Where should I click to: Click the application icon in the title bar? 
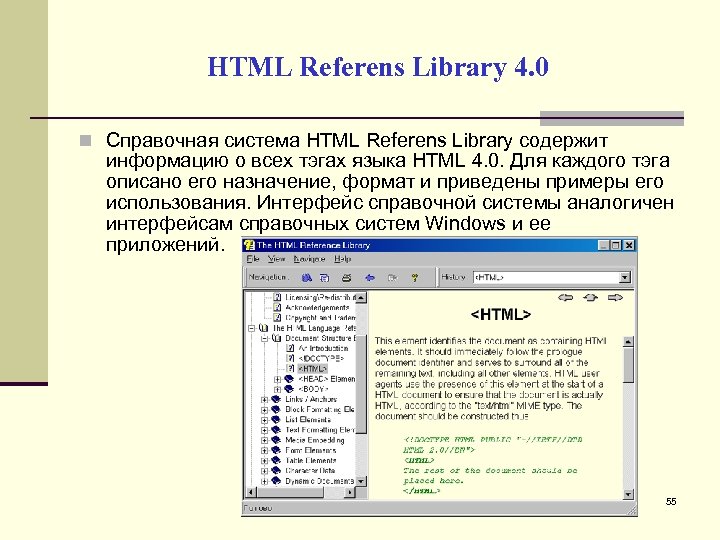tap(249, 245)
